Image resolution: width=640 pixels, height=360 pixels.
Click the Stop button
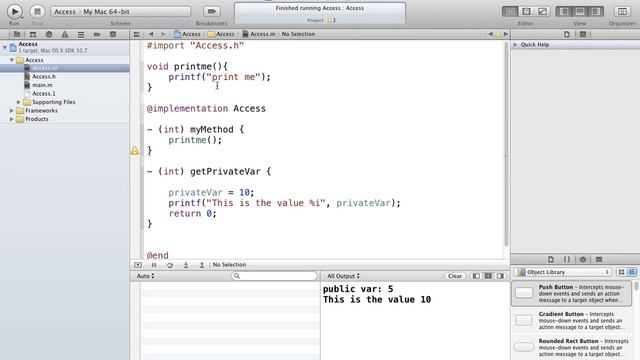coord(37,11)
